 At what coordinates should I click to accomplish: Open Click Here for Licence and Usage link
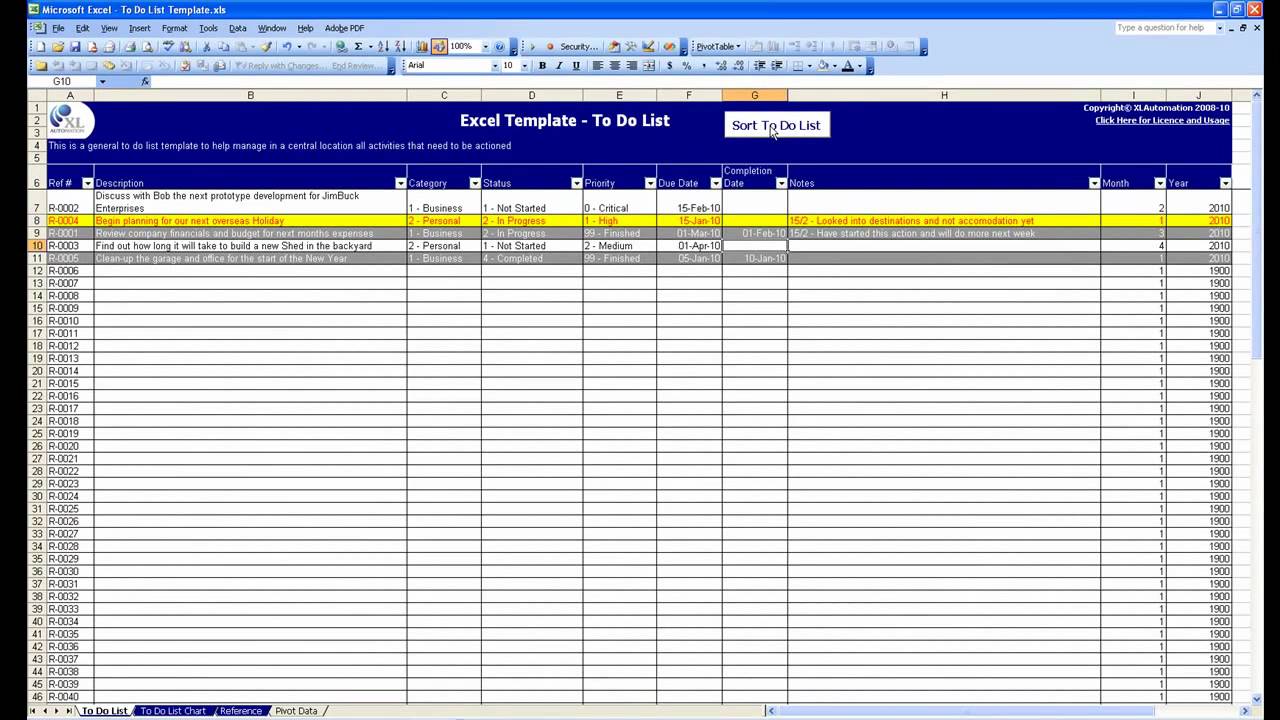[1162, 120]
